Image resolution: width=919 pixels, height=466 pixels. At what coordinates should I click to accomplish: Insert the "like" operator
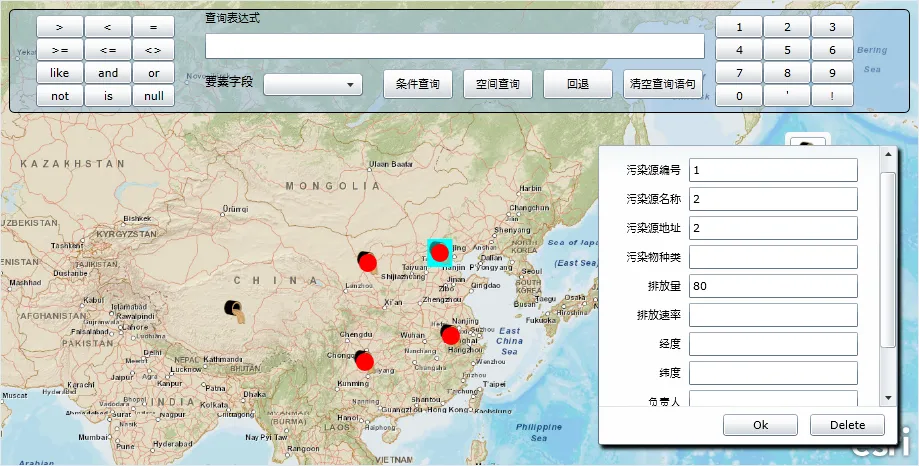(x=60, y=73)
